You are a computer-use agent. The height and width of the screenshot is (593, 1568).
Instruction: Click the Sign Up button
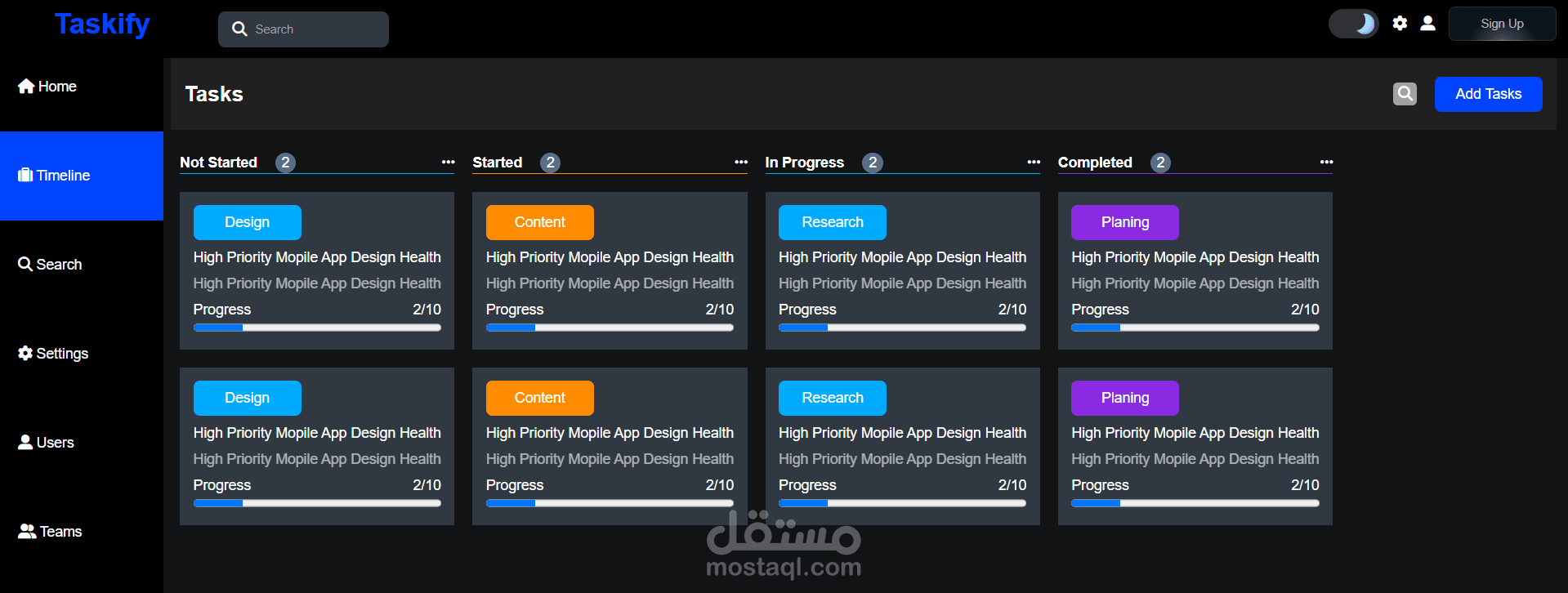(x=1502, y=24)
